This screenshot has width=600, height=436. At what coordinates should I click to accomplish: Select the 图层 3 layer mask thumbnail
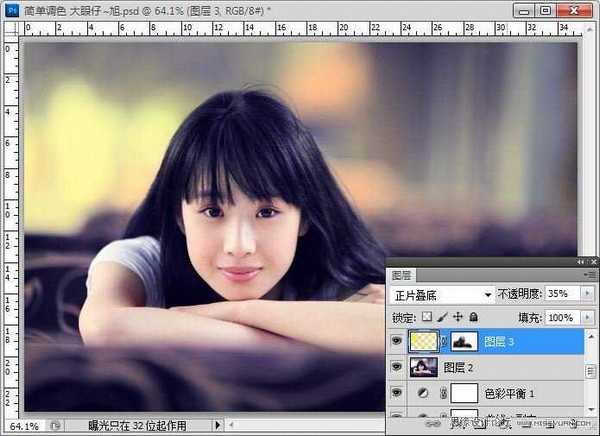(x=464, y=341)
